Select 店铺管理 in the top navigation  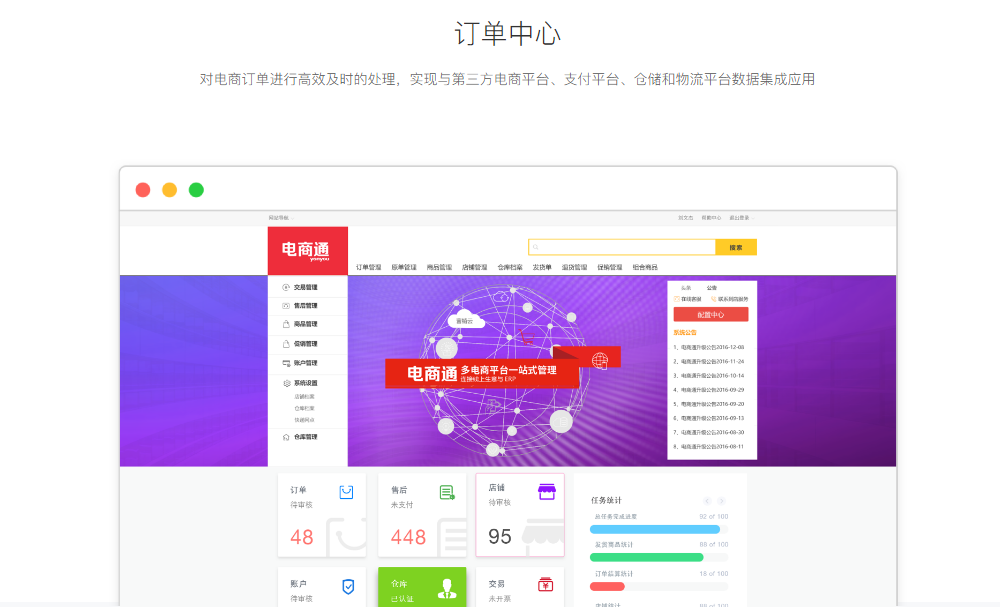pyautogui.click(x=474, y=268)
